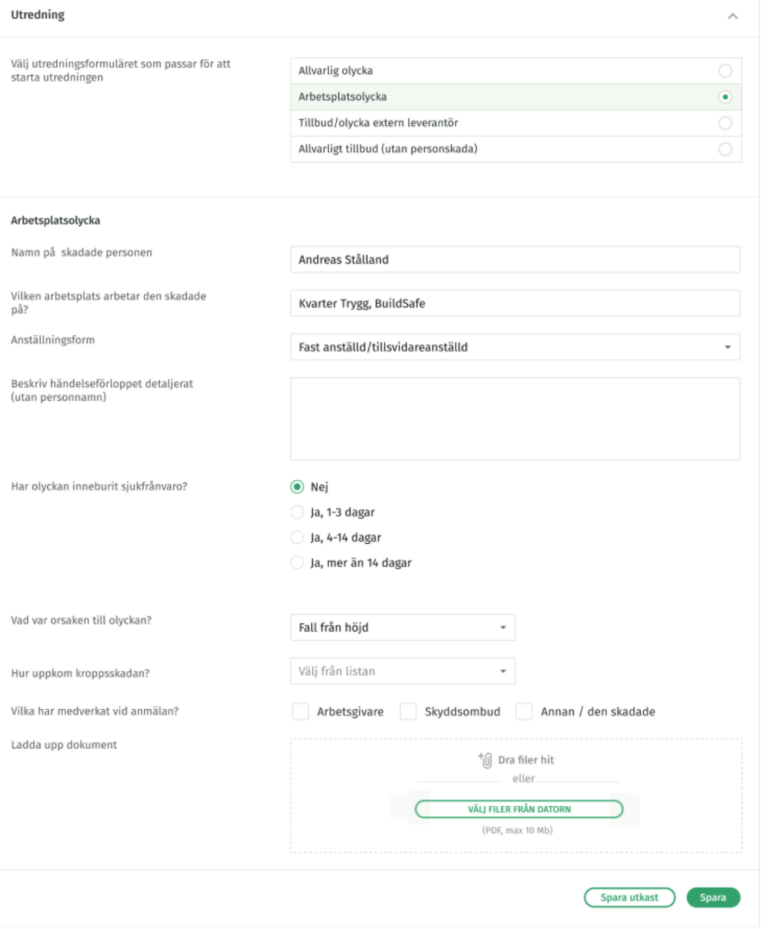
Task: Select Ja, mer än 14 dagar
Action: click(297, 562)
